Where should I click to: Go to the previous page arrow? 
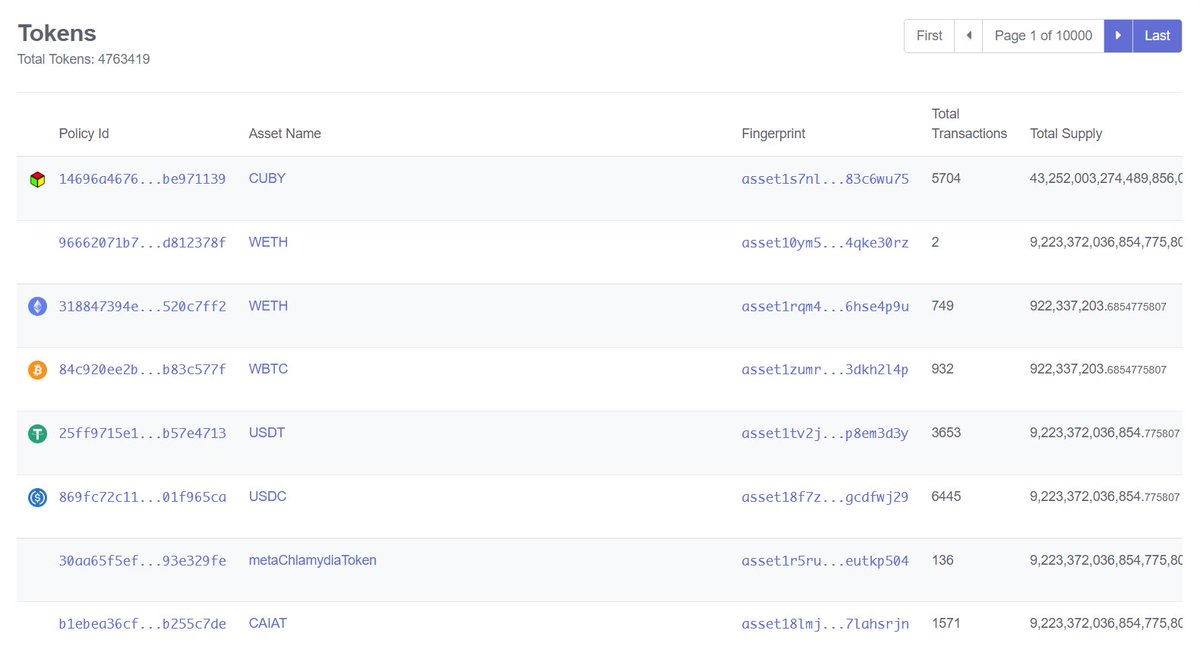click(968, 36)
